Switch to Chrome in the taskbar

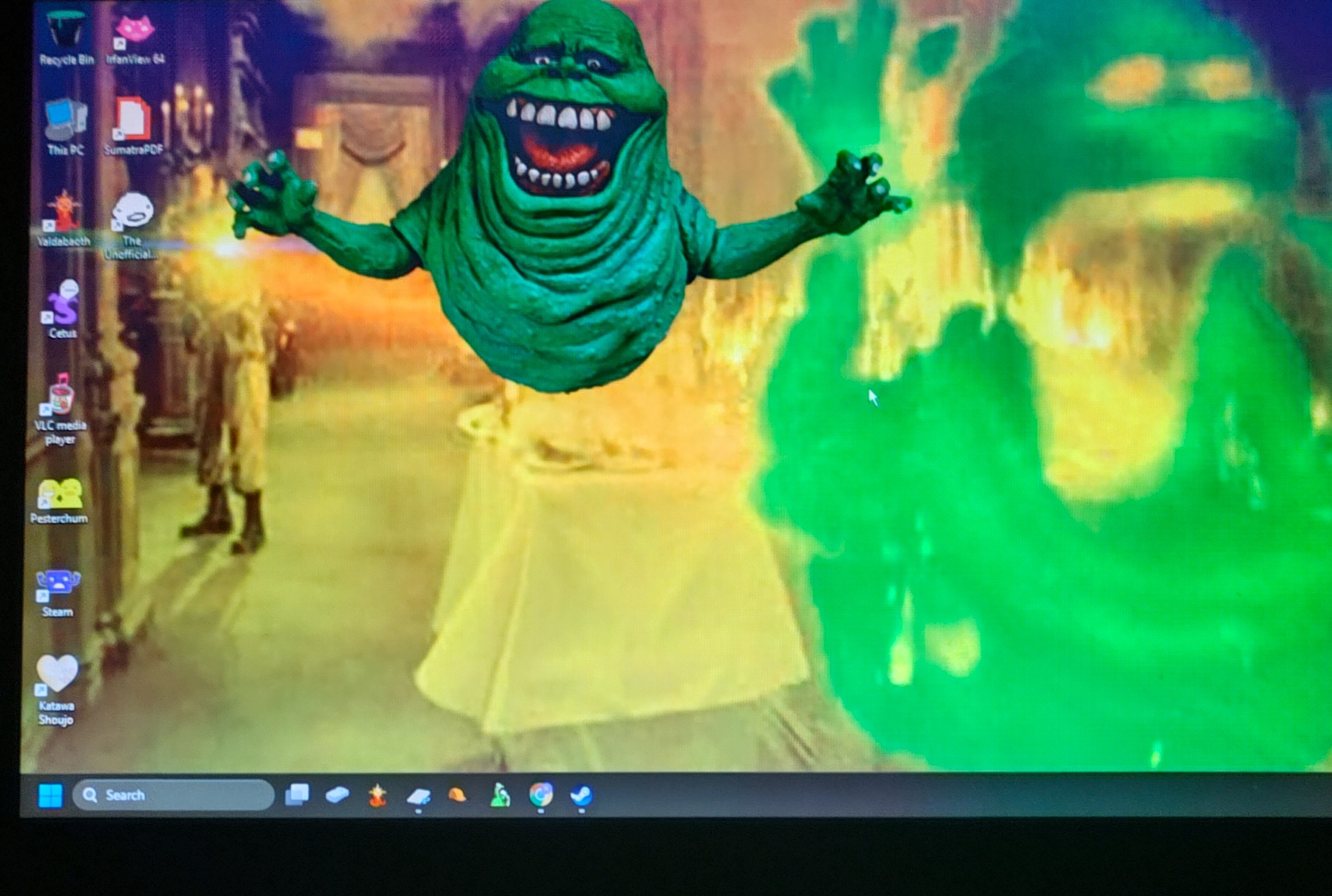(541, 794)
